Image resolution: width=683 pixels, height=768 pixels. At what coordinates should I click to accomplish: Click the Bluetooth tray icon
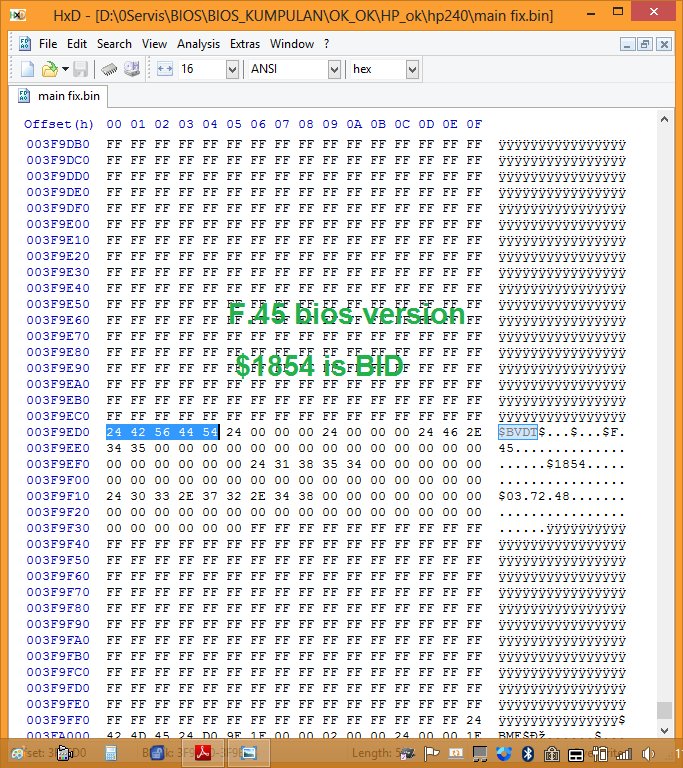(x=528, y=753)
